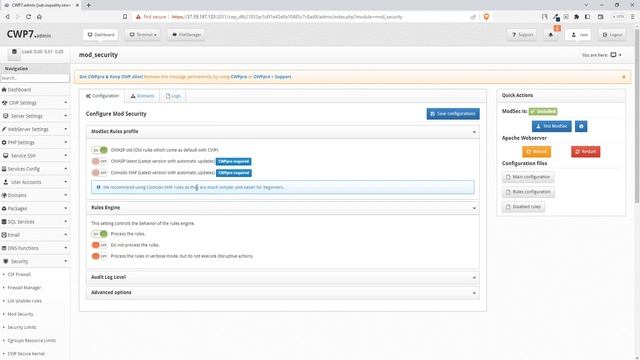640x360 pixels.
Task: Switch to the Logs tab
Action: click(x=173, y=96)
